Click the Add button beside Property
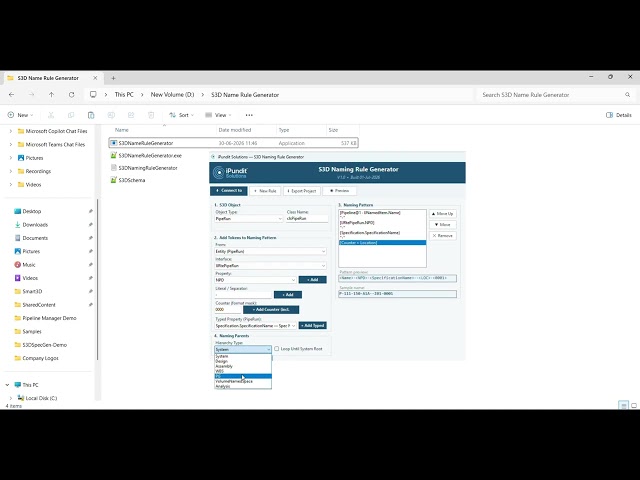This screenshot has width=640, height=480. (x=312, y=280)
